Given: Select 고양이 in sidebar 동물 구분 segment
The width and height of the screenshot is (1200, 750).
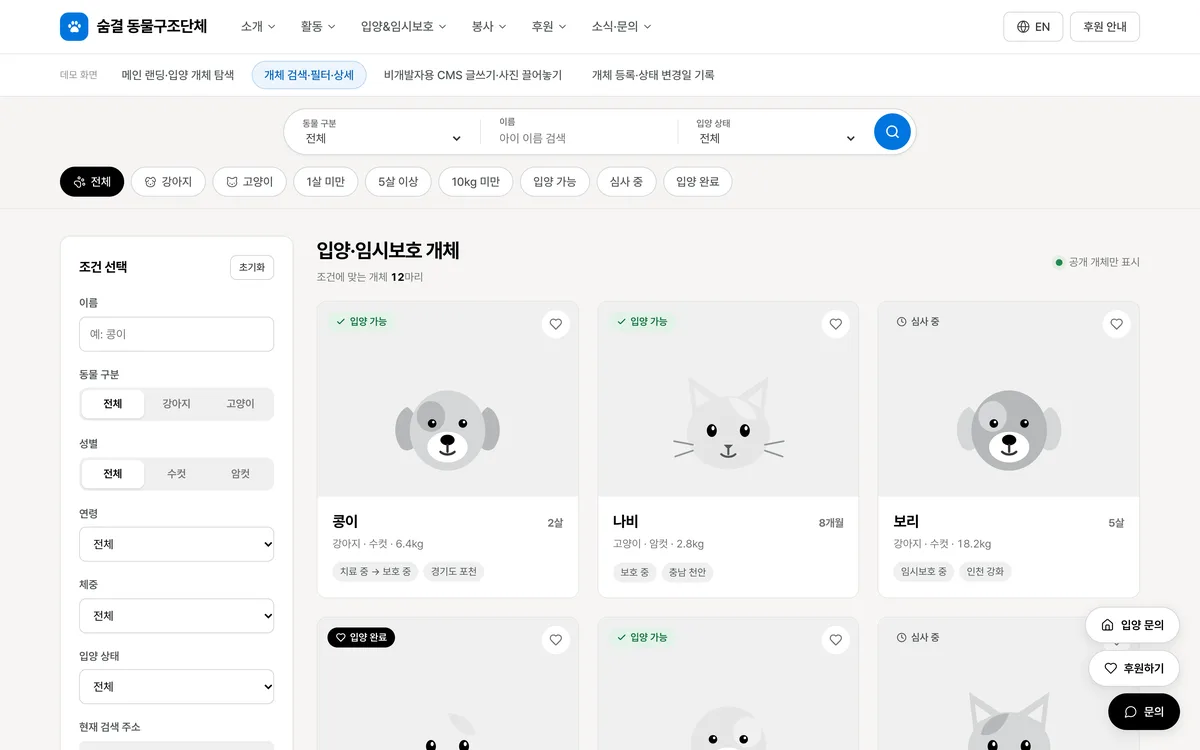Looking at the screenshot, I should [240, 404].
